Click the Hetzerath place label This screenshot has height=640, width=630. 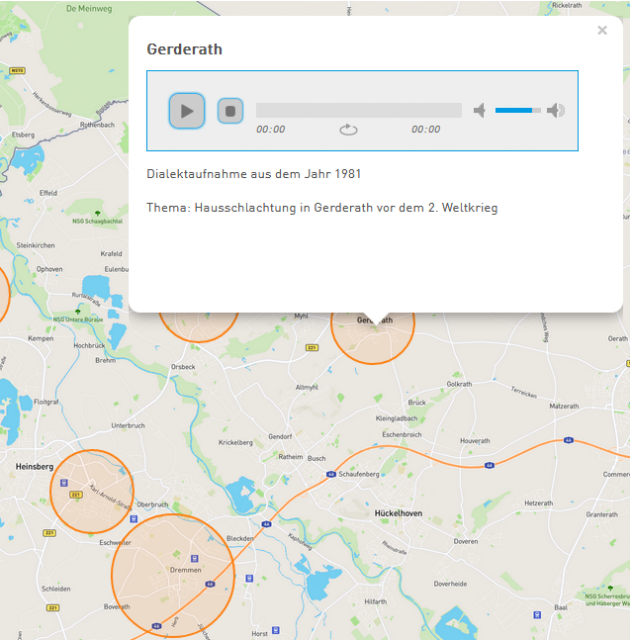[539, 503]
